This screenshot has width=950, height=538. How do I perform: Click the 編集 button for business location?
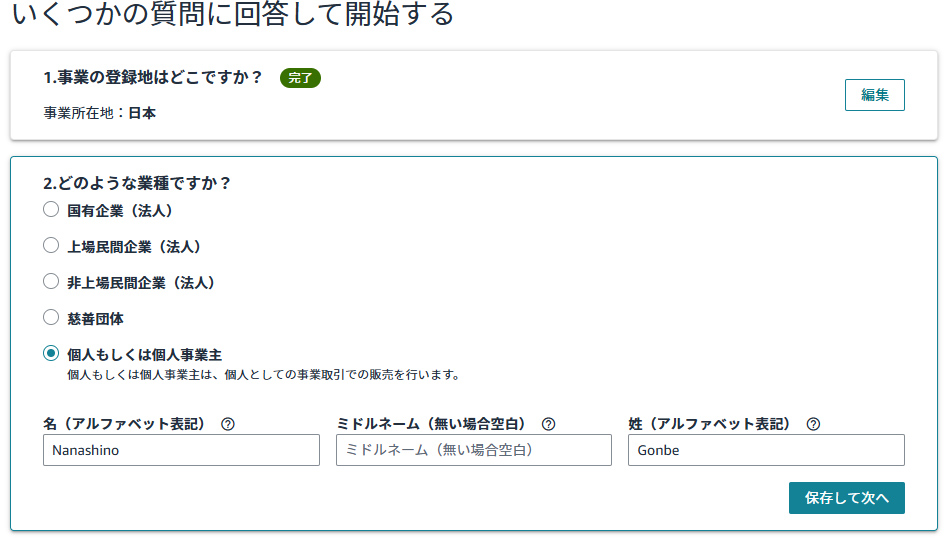pos(874,95)
